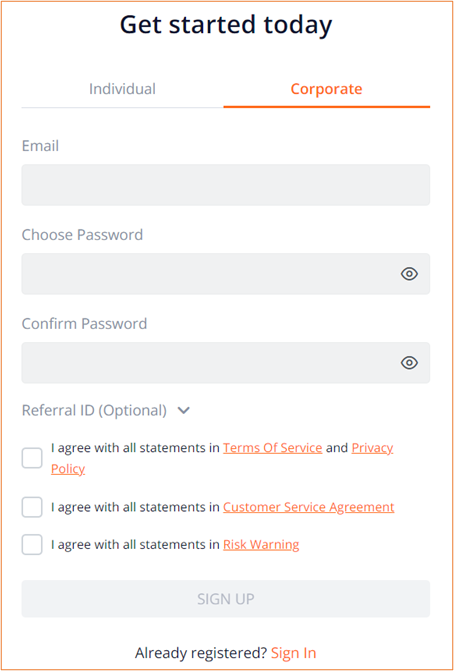
Task: Click the SIGN UP button
Action: point(226,599)
